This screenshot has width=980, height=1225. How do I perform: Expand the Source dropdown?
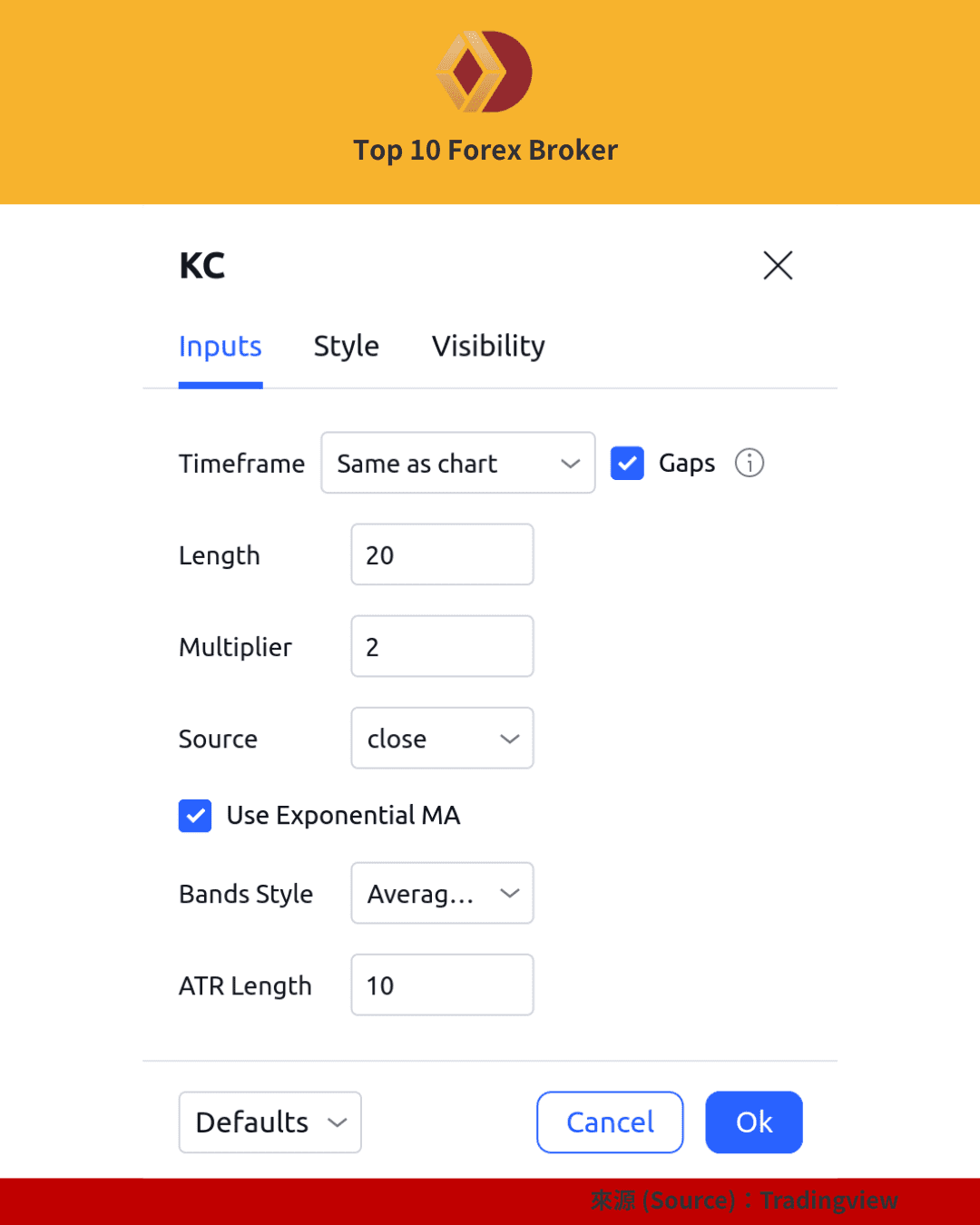442,739
